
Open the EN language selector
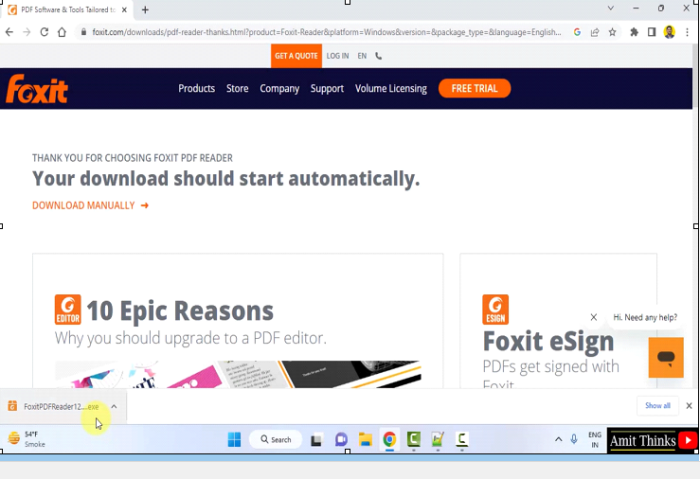[362, 56]
